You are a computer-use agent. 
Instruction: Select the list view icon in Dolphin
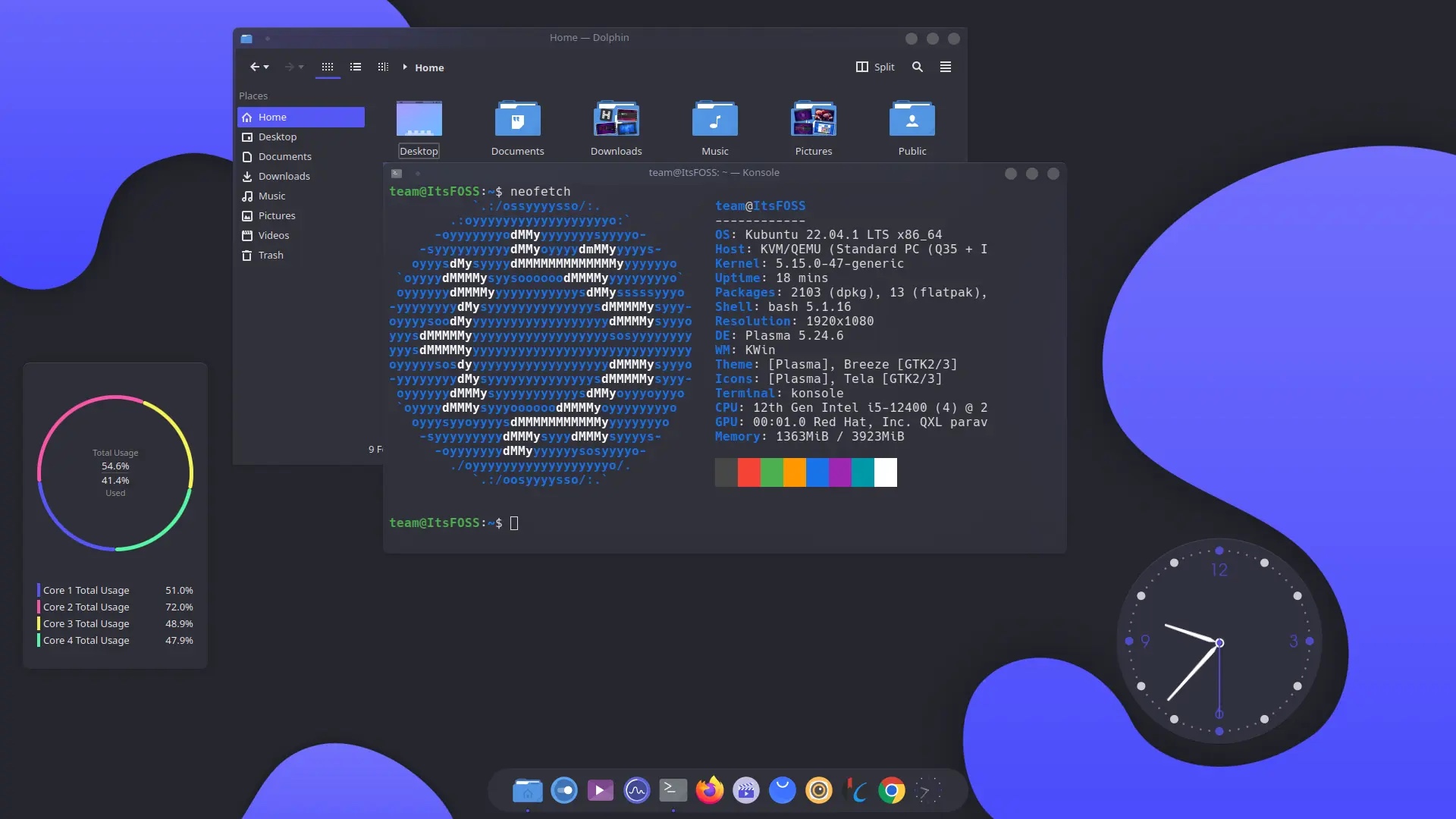pyautogui.click(x=356, y=67)
